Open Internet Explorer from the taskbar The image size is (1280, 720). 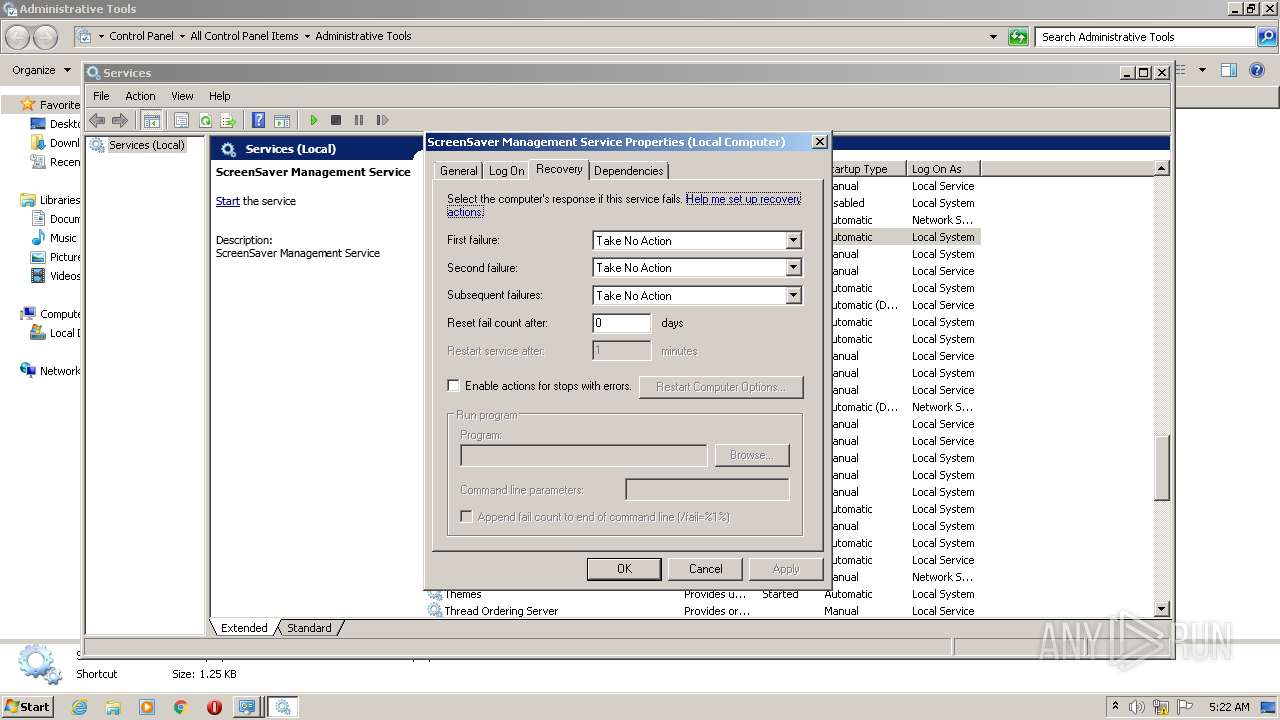[x=79, y=707]
